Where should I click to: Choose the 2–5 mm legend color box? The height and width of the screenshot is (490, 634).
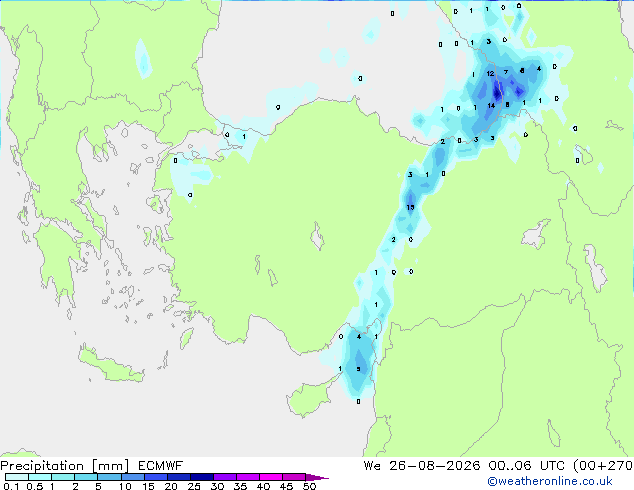[86, 477]
